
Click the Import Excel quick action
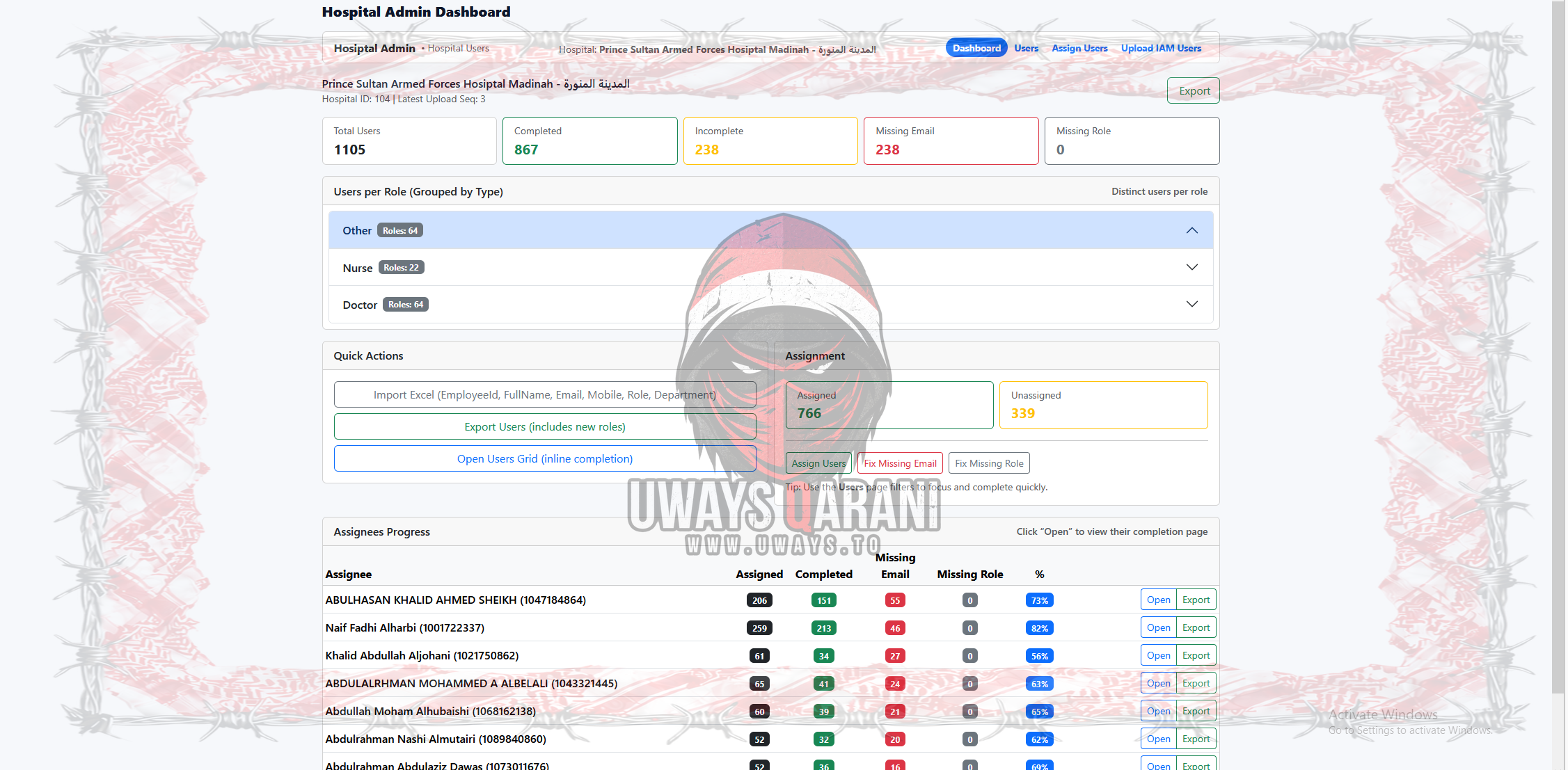(545, 394)
